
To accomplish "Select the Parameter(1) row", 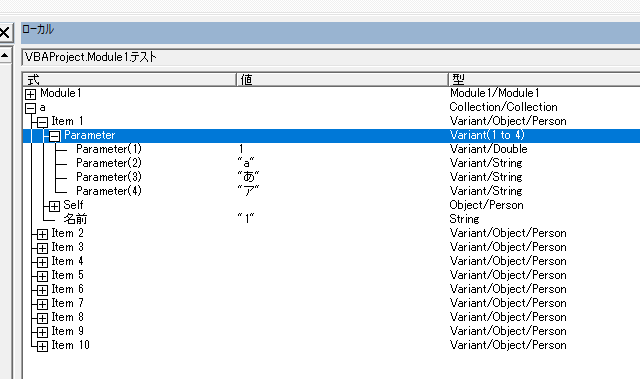I will [331, 149].
